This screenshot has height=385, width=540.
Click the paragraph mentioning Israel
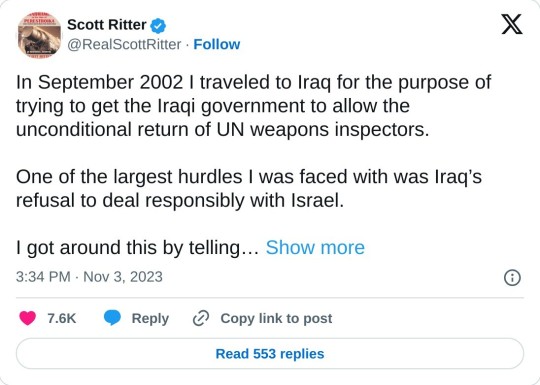249,188
